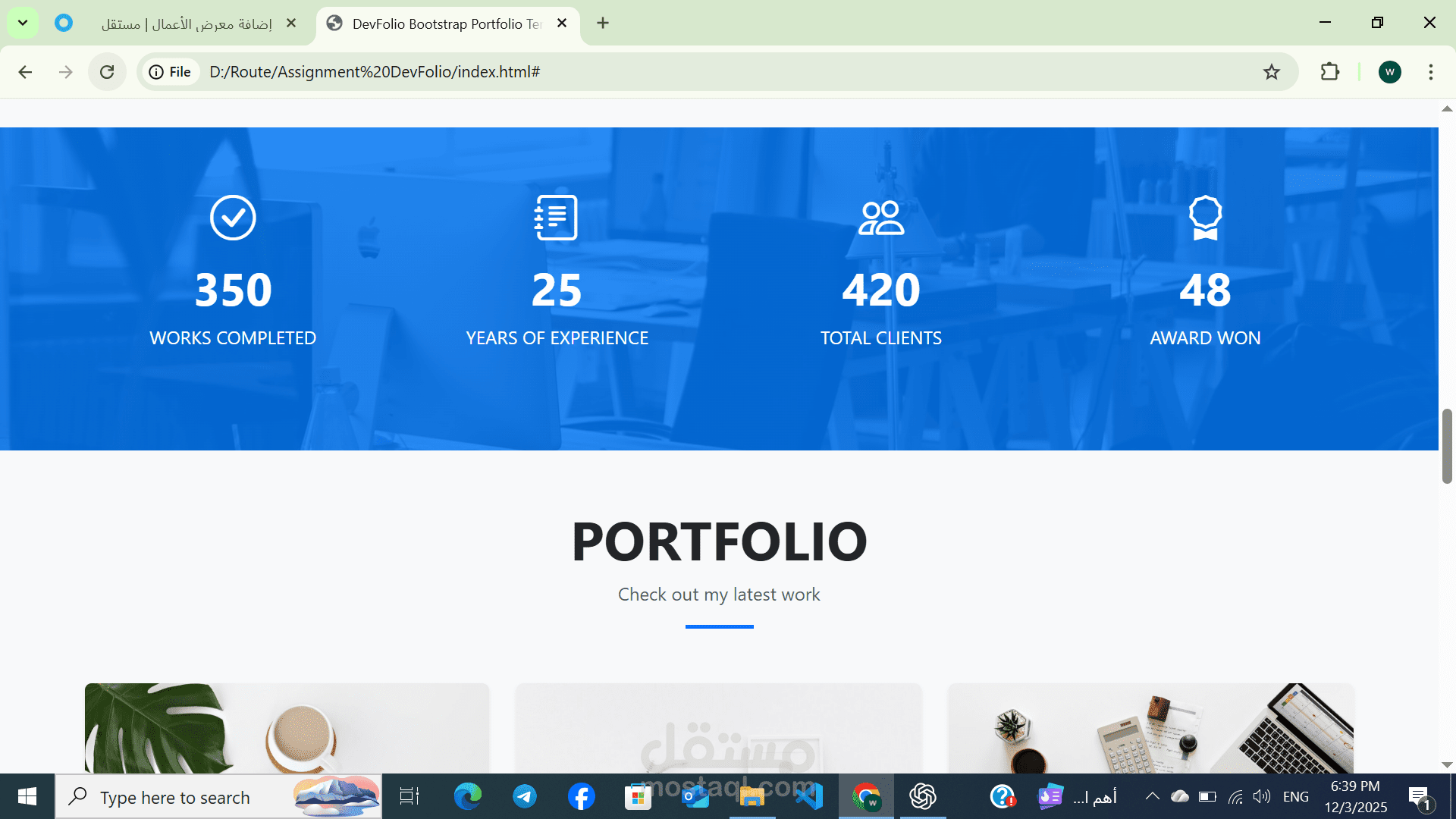Click the Total Clients people icon

(x=880, y=218)
